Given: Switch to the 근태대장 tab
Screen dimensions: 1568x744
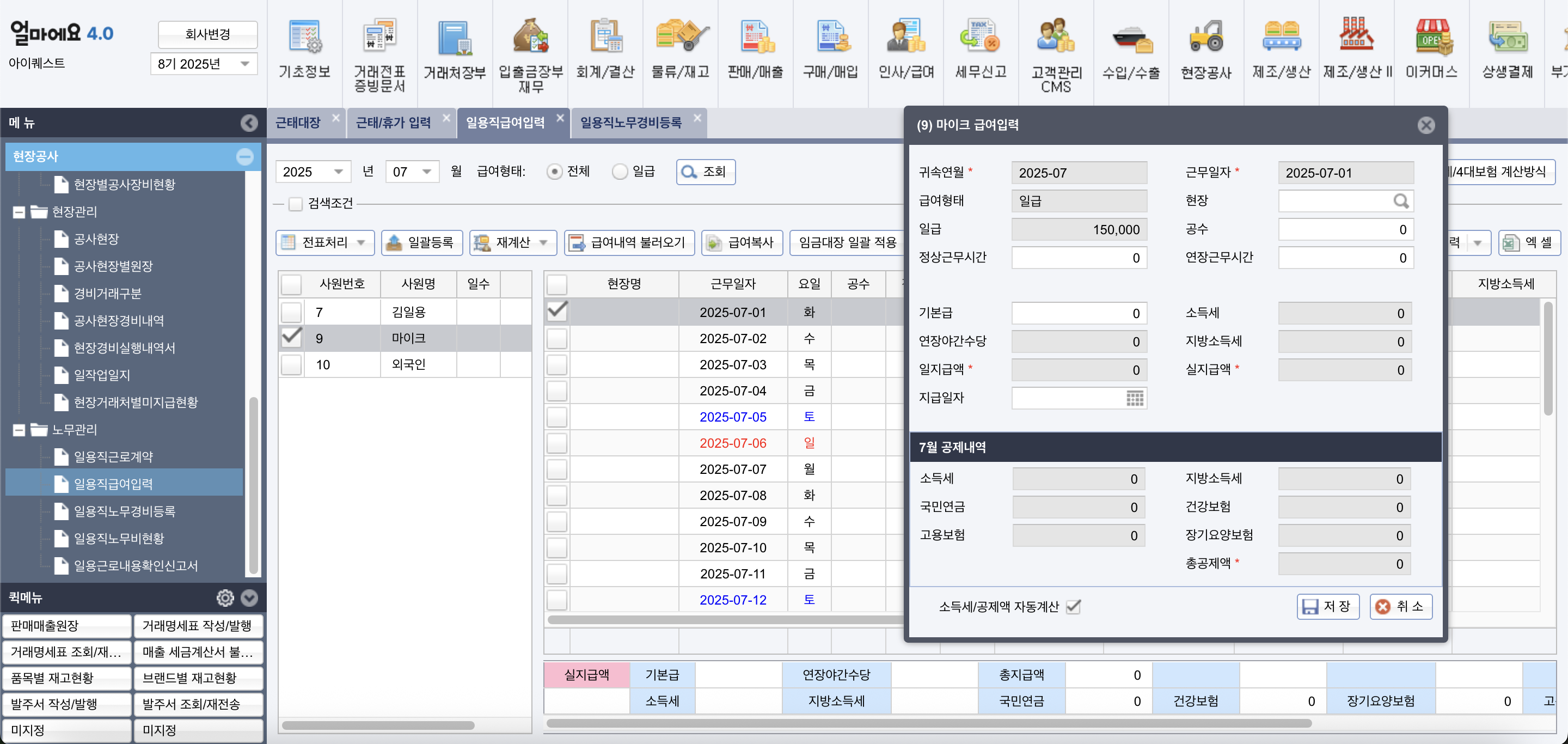Looking at the screenshot, I should pos(298,123).
